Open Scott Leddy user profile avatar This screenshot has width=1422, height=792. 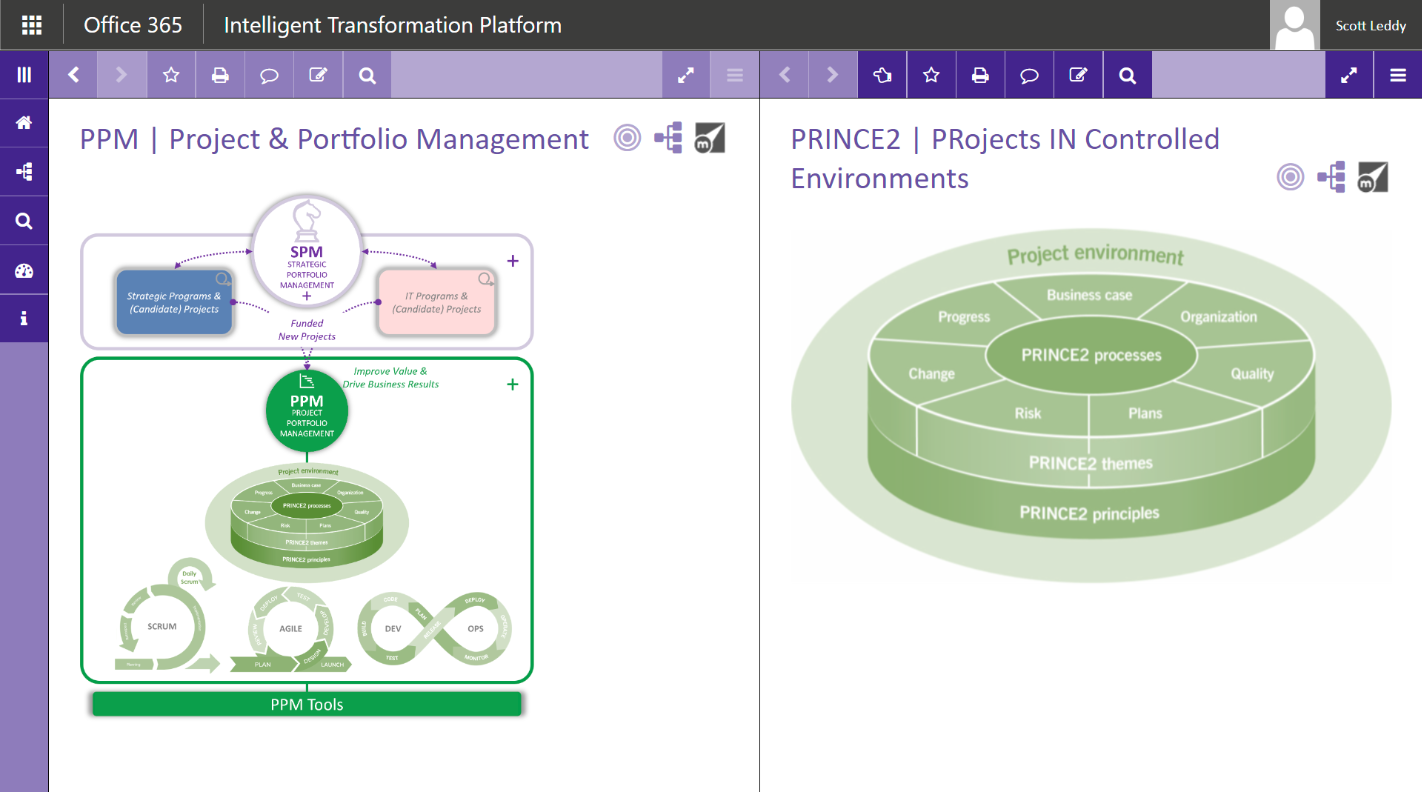pyautogui.click(x=1294, y=25)
